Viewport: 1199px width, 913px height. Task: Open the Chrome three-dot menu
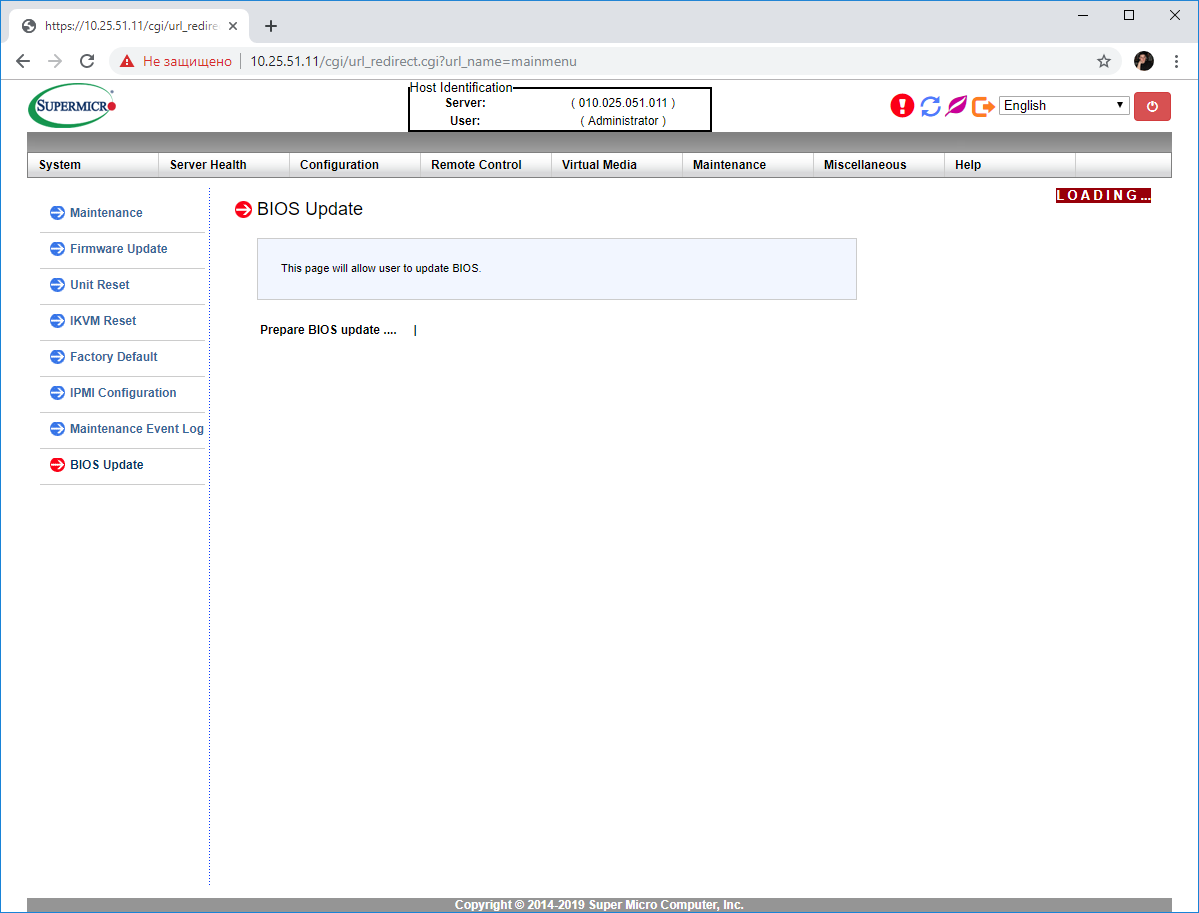[1176, 61]
